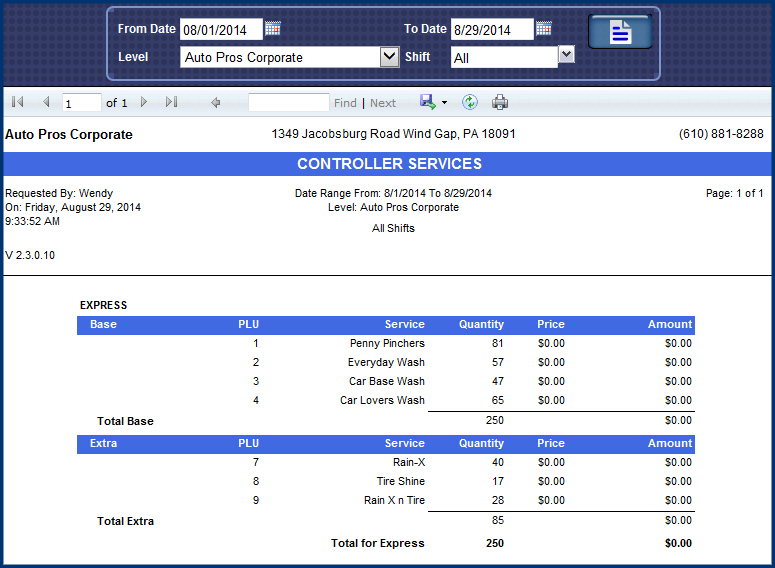Click the To Date input field
The height and width of the screenshot is (568, 775).
(x=491, y=30)
